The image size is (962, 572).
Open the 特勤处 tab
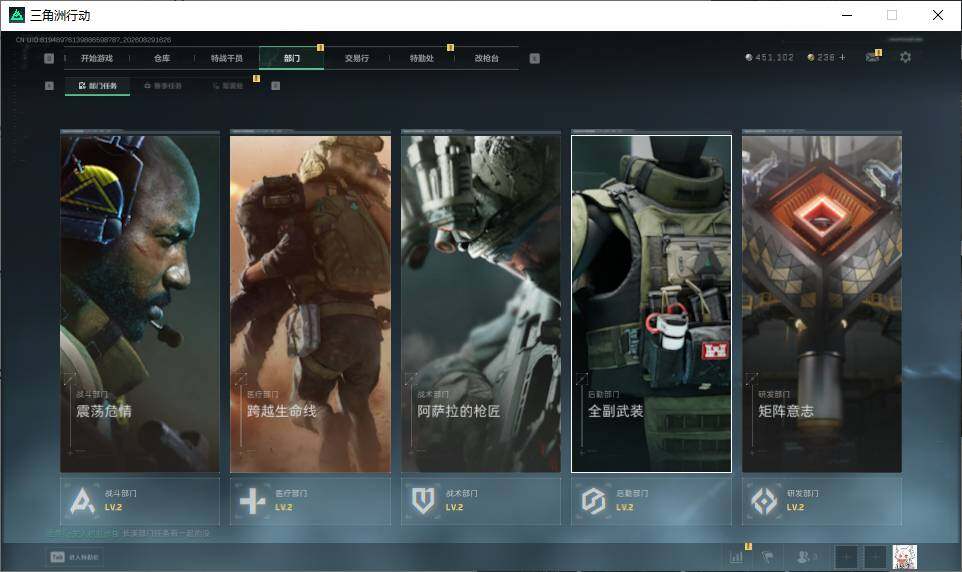click(421, 58)
